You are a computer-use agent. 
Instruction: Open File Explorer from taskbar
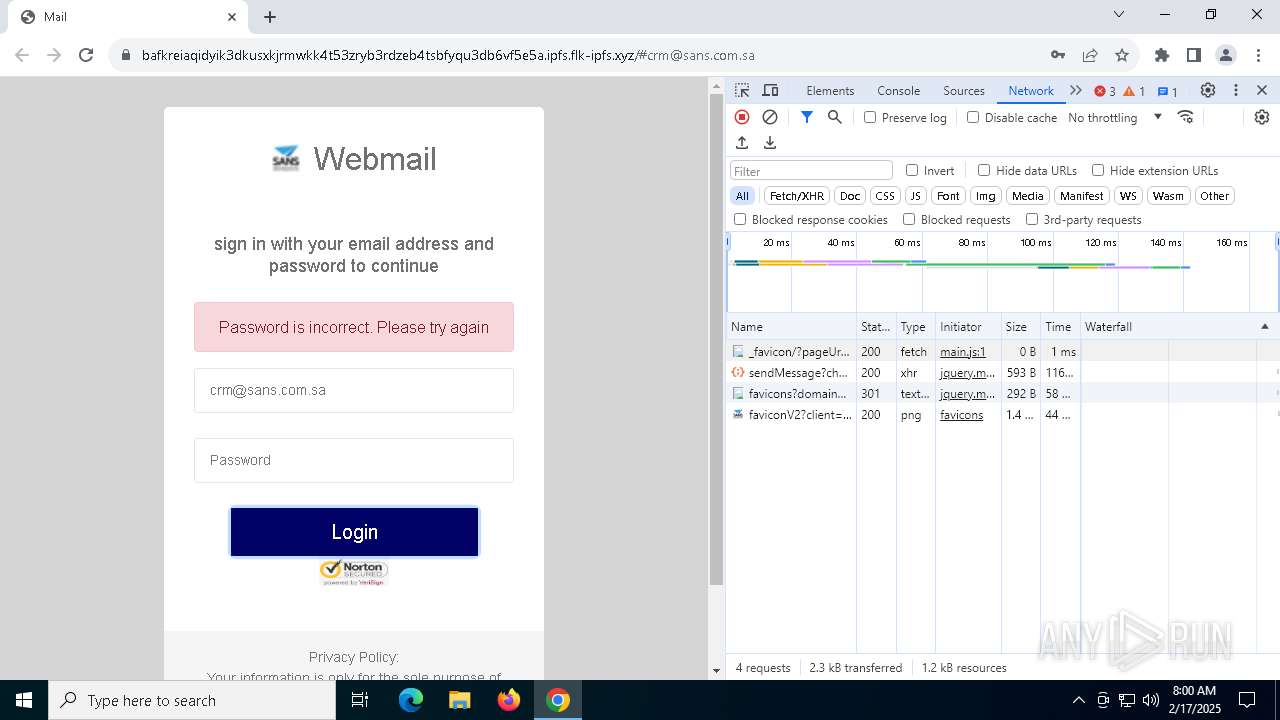tap(459, 700)
